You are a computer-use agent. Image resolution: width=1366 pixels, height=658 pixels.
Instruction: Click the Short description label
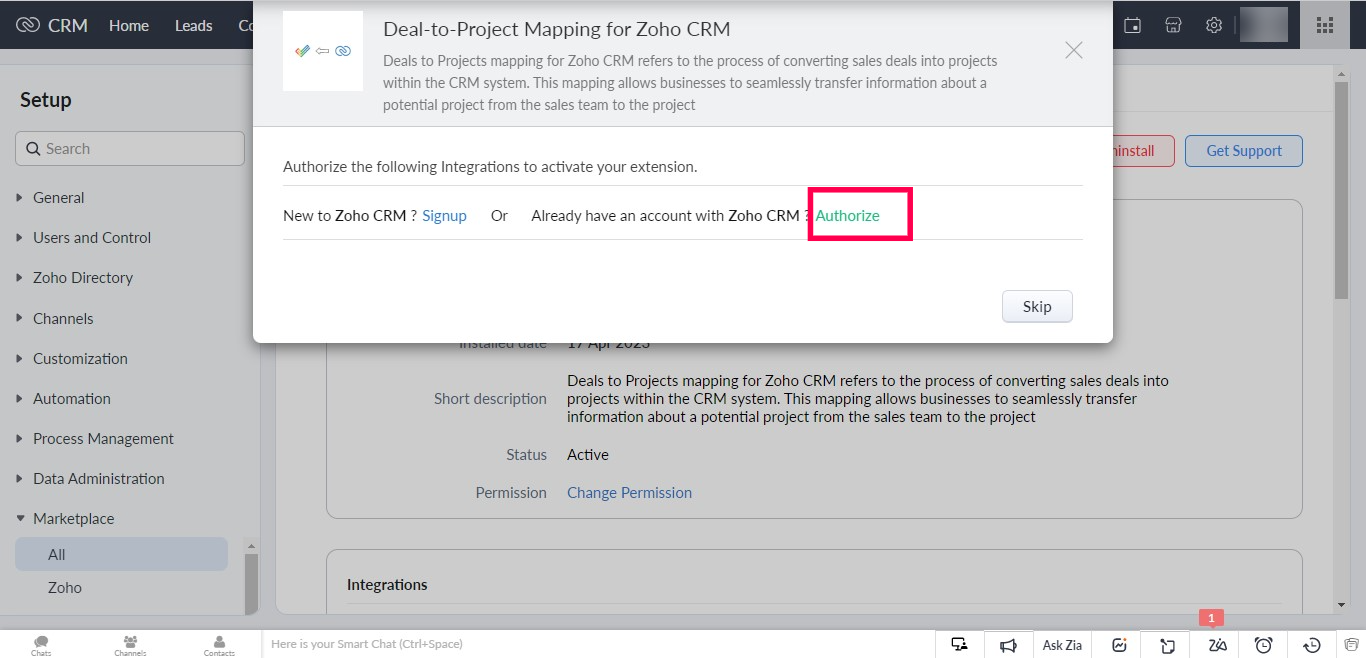490,399
